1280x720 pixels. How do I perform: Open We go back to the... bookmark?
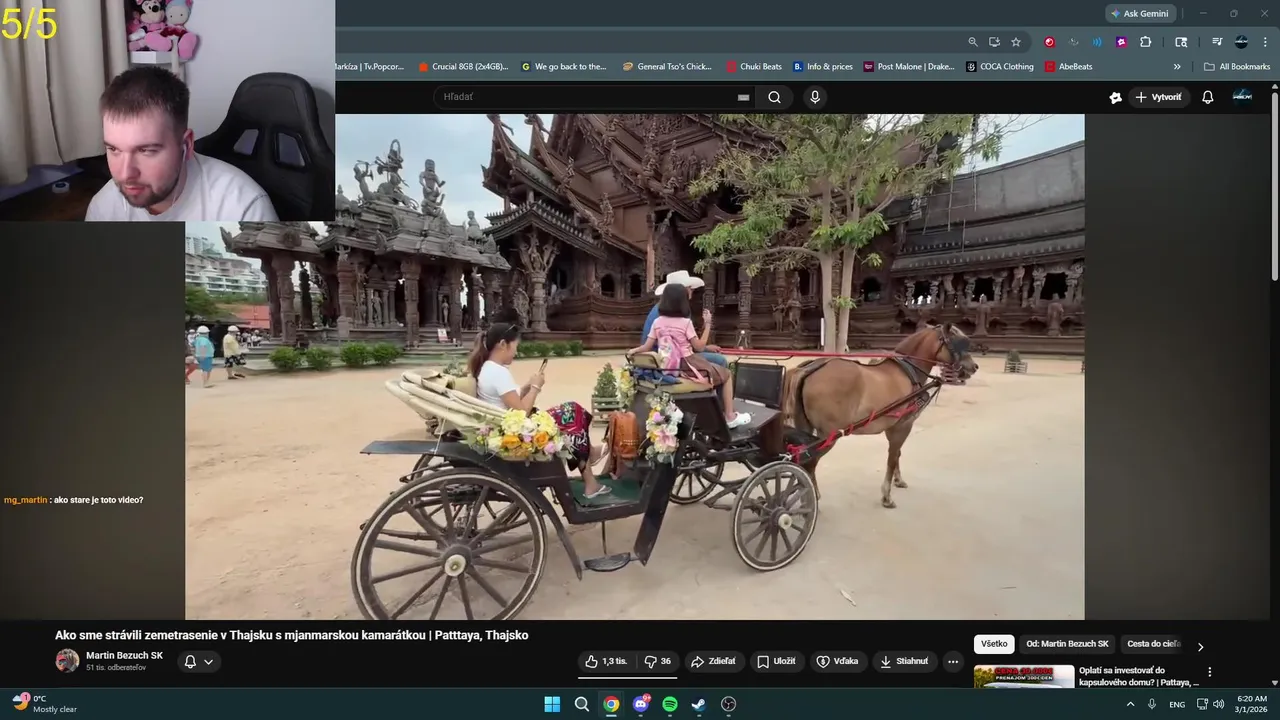[x=564, y=67]
